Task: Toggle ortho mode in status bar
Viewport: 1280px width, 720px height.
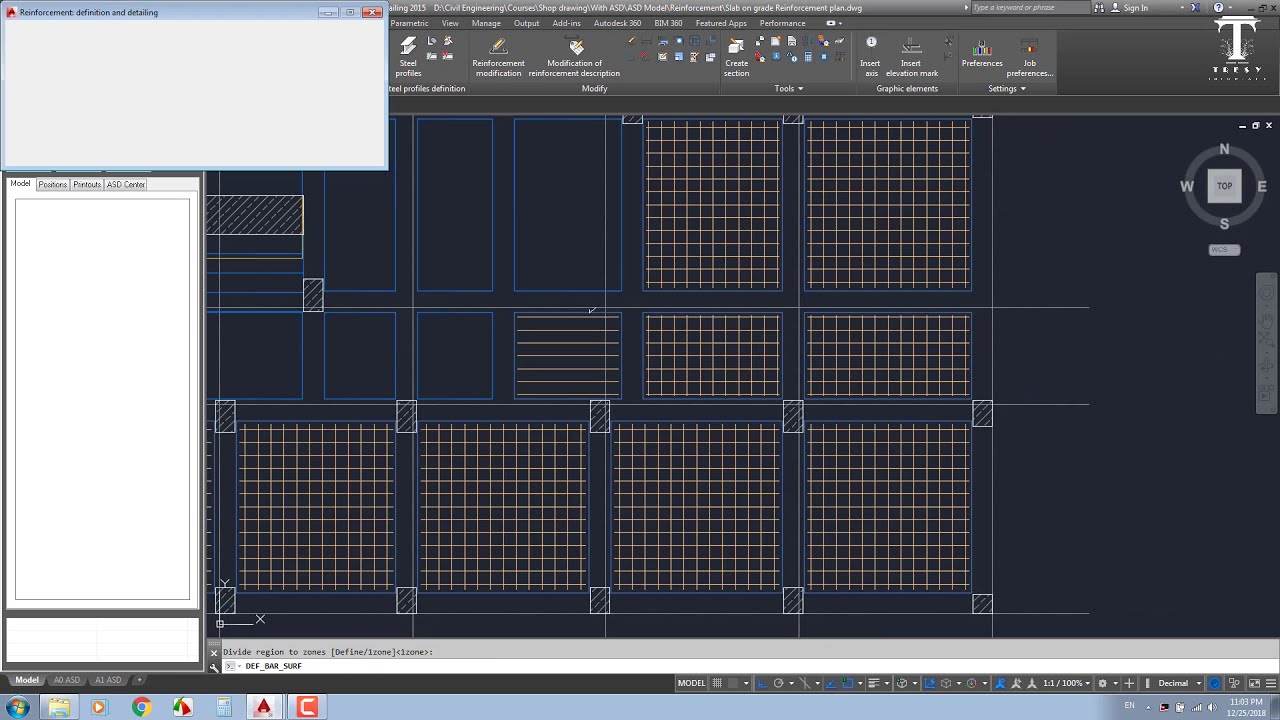Action: [761, 683]
